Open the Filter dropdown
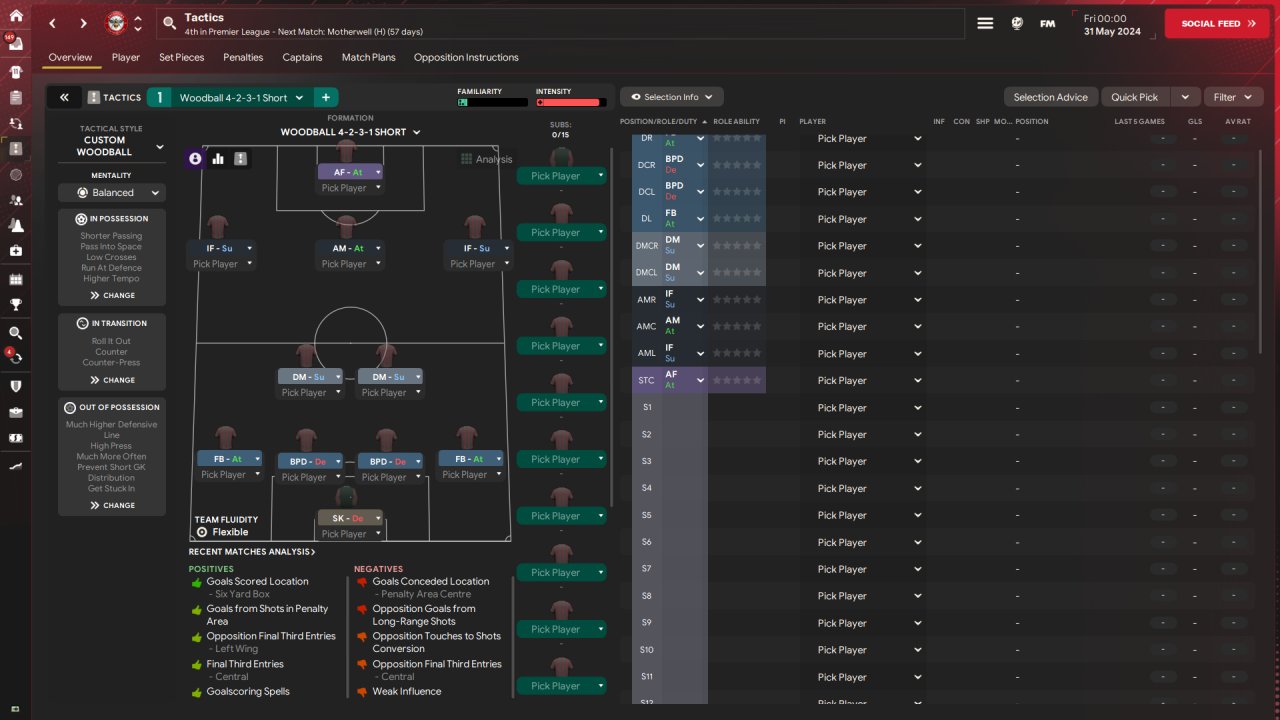 click(x=1233, y=97)
